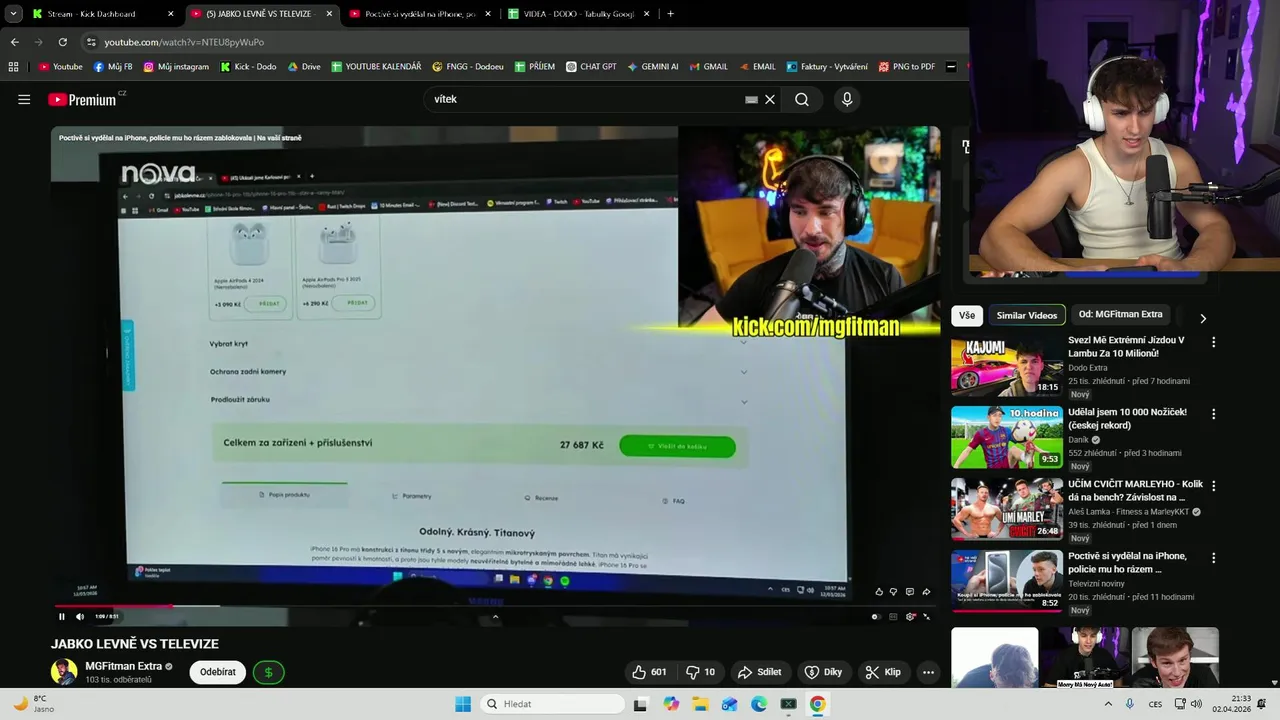Open options for Udělal jsem 10 000 Nožiček video
The image size is (1280, 720).
1213,414
